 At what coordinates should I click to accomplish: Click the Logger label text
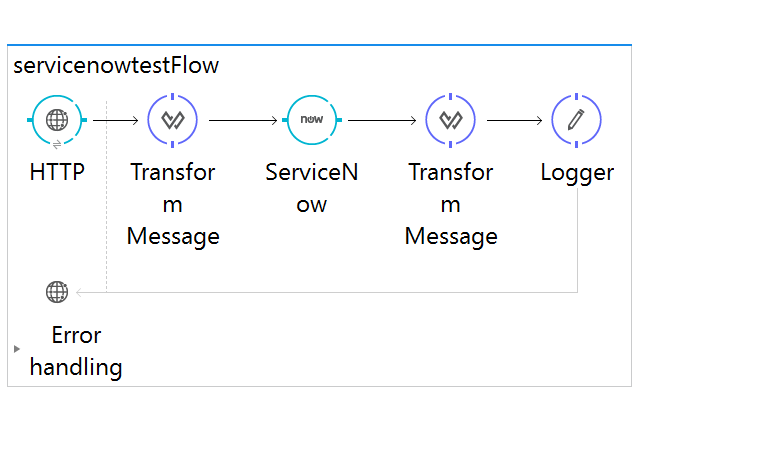577,172
